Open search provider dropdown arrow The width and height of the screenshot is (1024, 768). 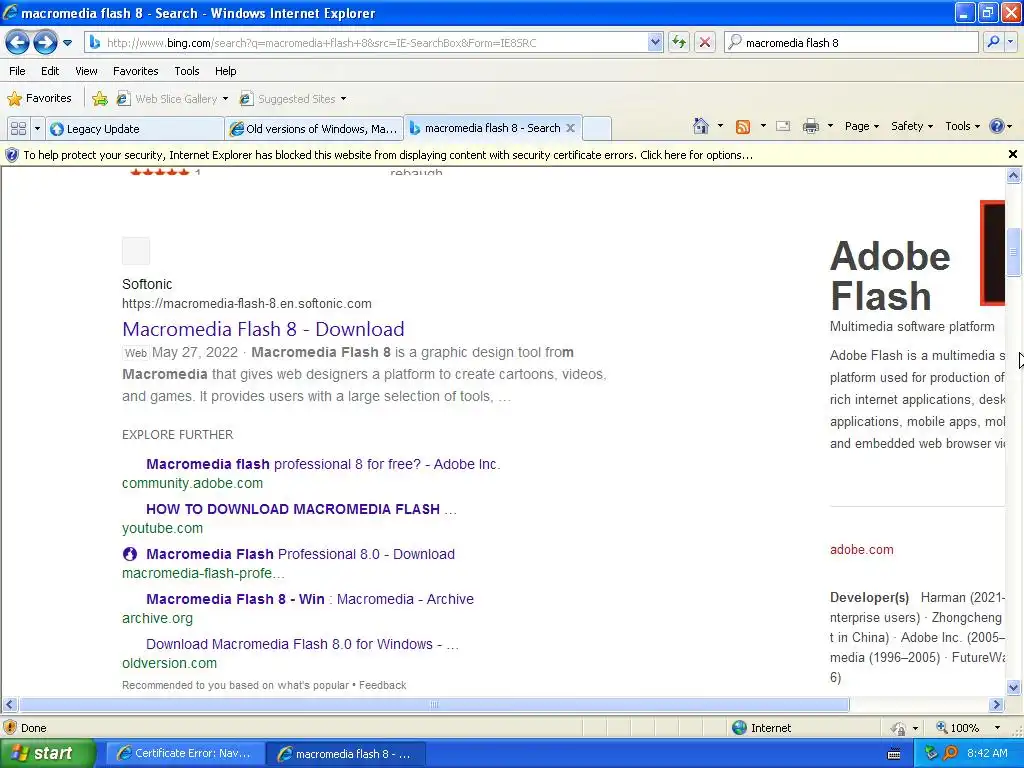1010,42
